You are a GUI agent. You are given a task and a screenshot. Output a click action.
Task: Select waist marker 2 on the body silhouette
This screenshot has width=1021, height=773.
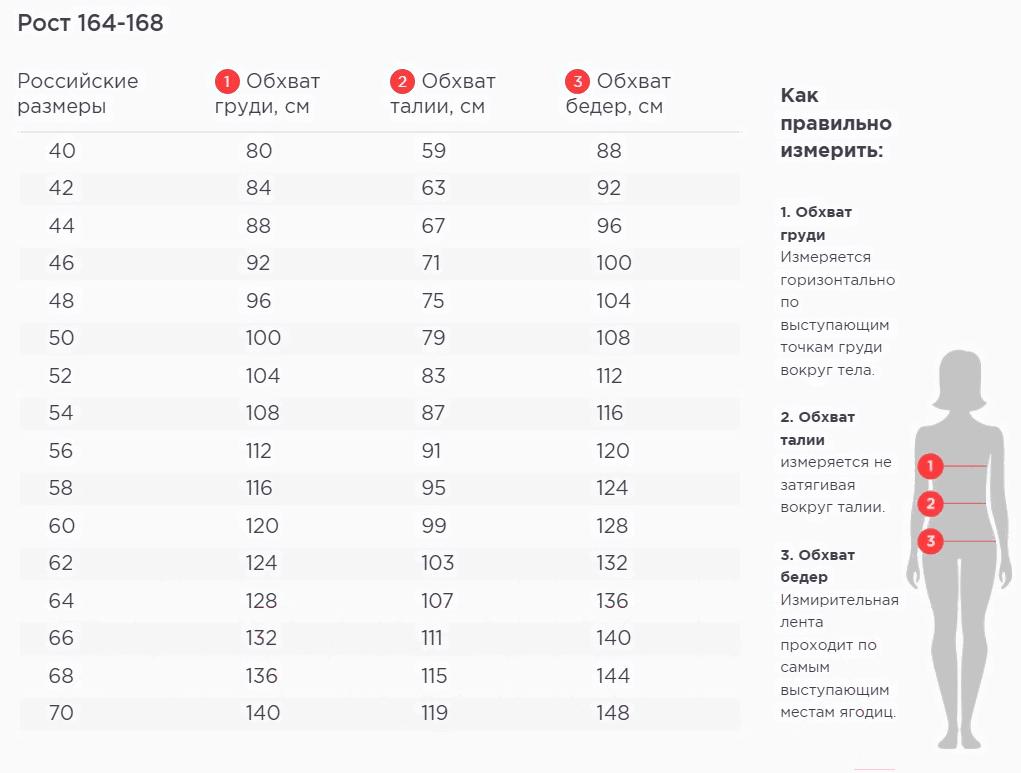(930, 503)
